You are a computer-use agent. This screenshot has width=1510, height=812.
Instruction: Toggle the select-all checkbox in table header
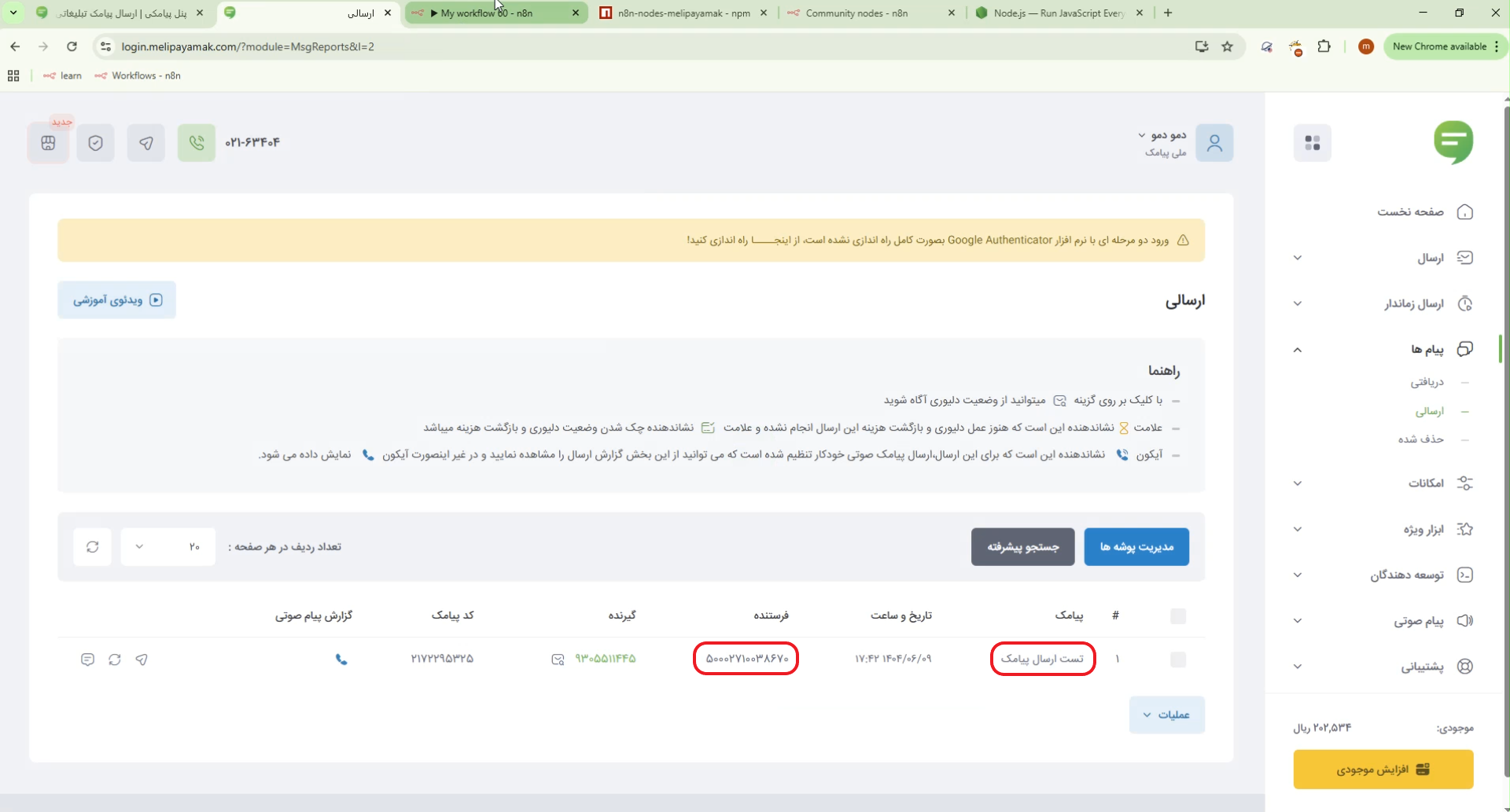pyautogui.click(x=1177, y=616)
